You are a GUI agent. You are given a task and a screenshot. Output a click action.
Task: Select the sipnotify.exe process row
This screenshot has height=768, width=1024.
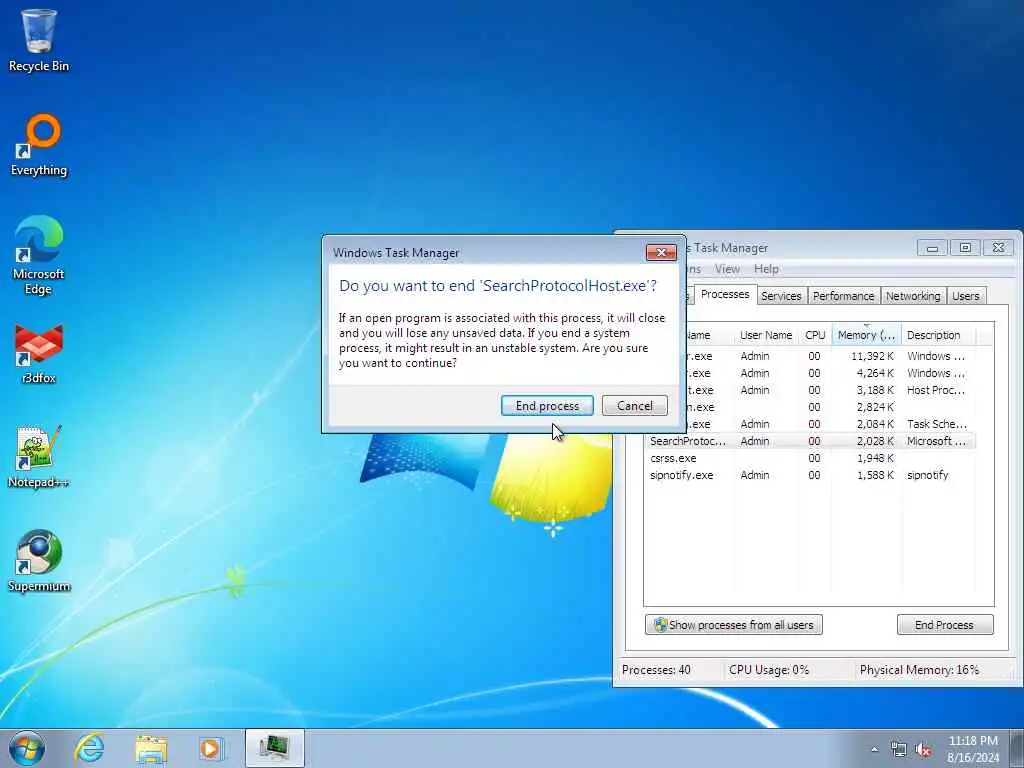point(810,475)
